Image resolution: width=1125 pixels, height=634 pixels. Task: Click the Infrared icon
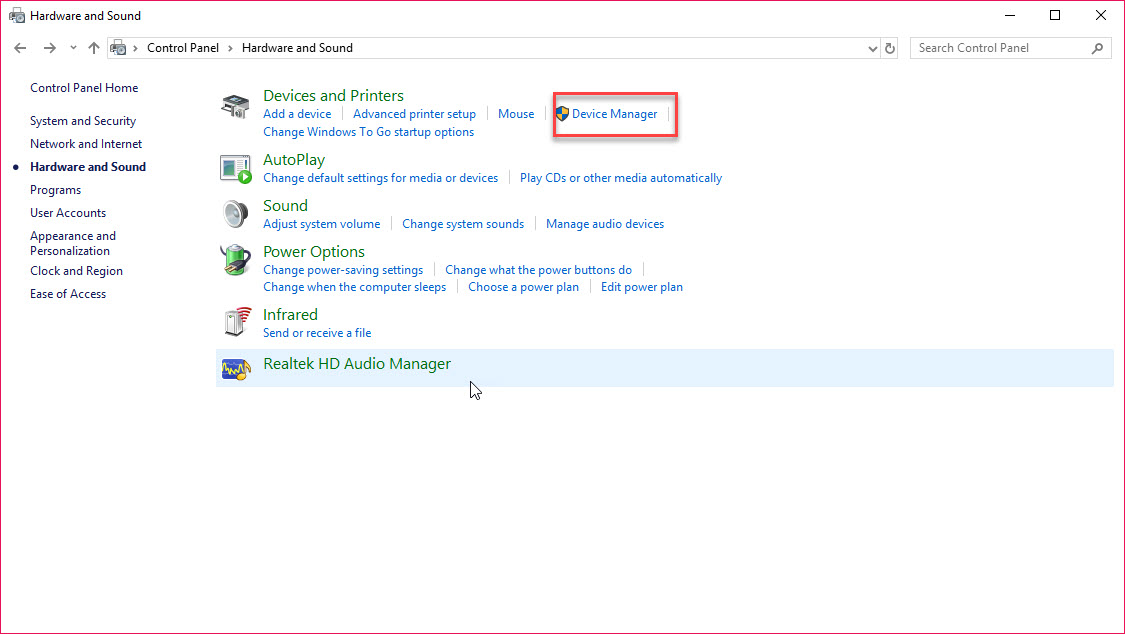[x=235, y=322]
